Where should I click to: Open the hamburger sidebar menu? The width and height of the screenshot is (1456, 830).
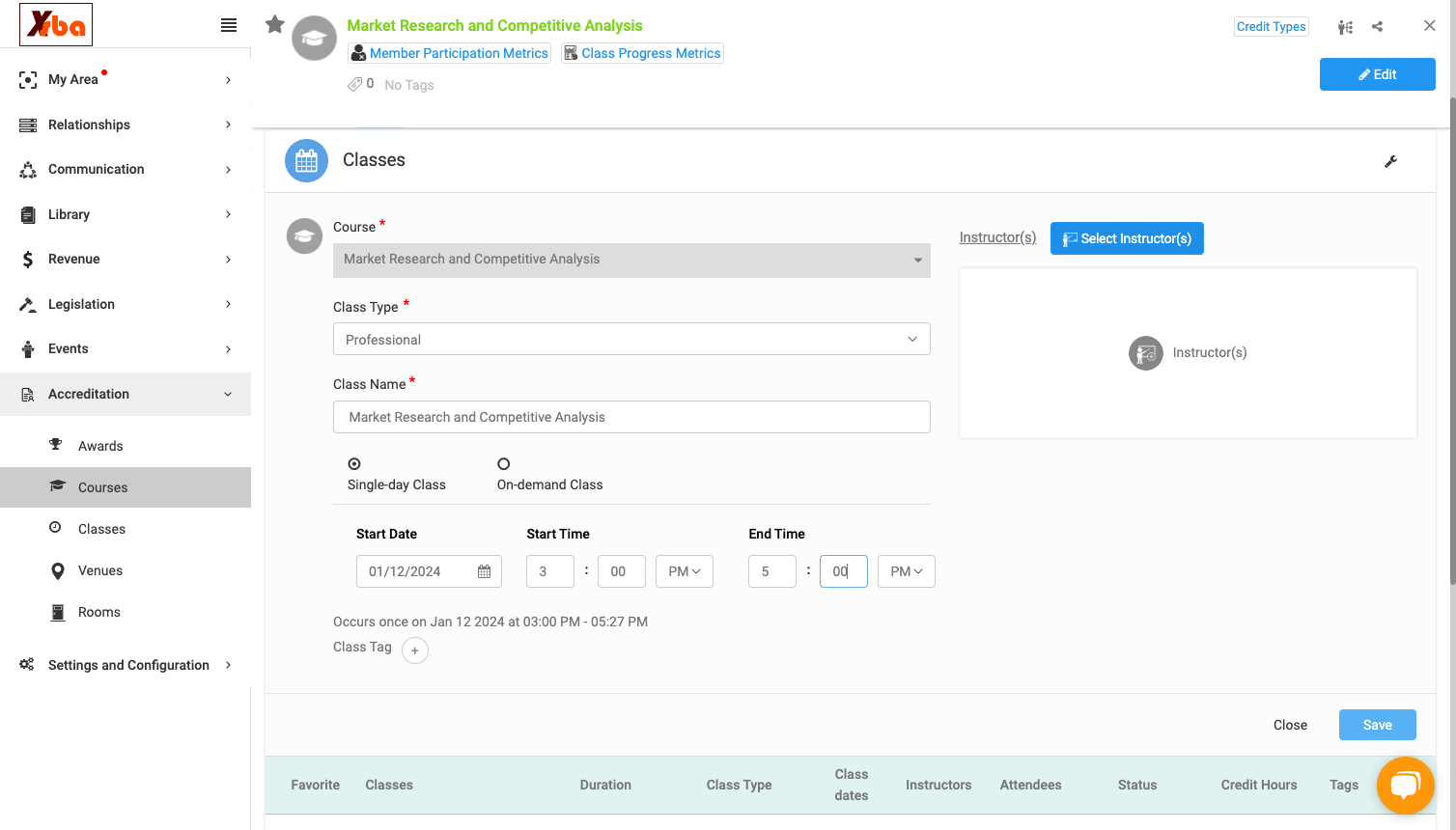(229, 25)
